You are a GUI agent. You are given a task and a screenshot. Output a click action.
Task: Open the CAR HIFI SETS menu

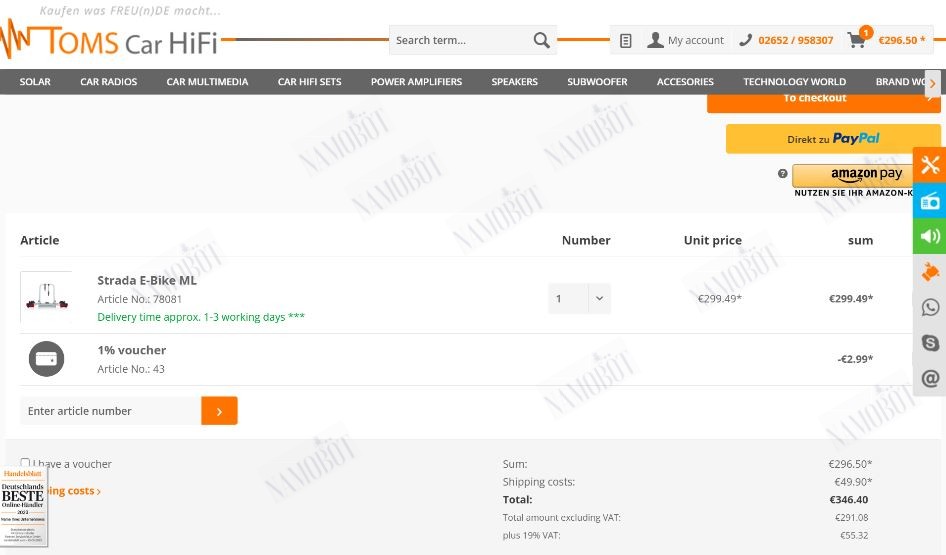pyautogui.click(x=310, y=81)
